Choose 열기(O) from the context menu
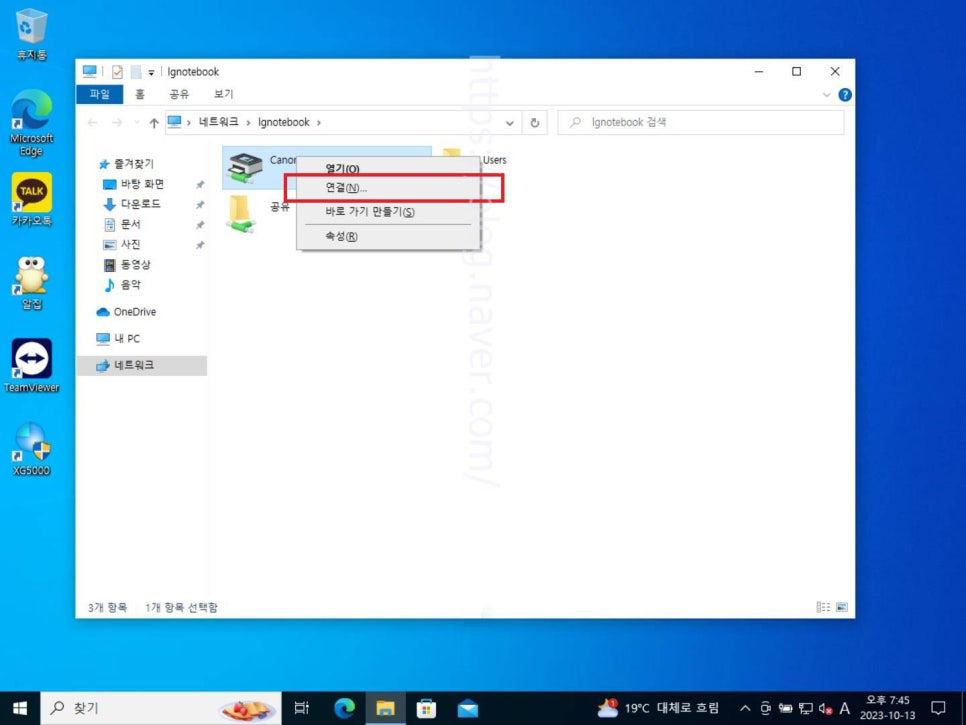Image resolution: width=966 pixels, height=725 pixels. click(342, 168)
